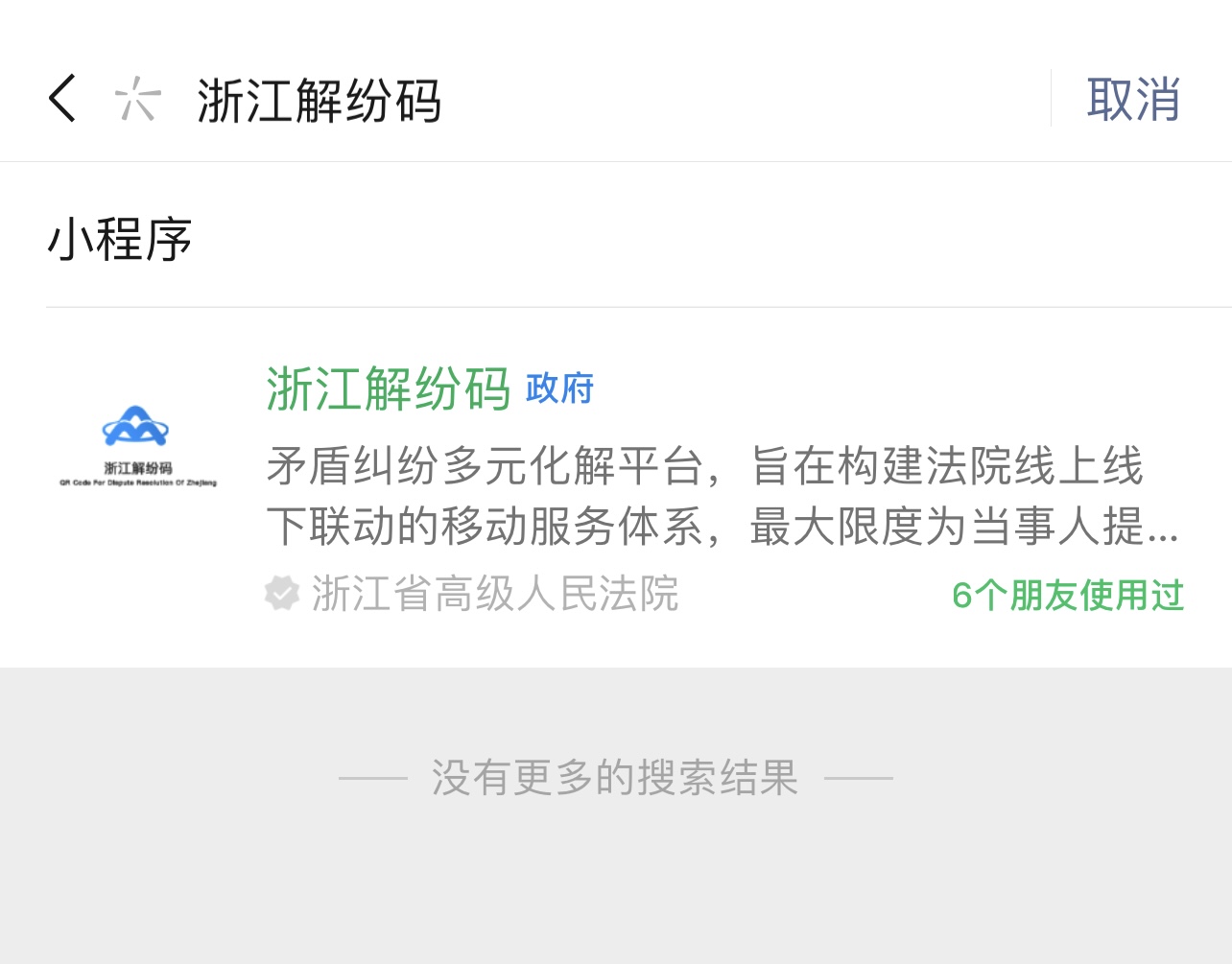1232x964 pixels.
Task: Tap the 没有更多的搜索结果 footer text
Action: pyautogui.click(x=615, y=777)
